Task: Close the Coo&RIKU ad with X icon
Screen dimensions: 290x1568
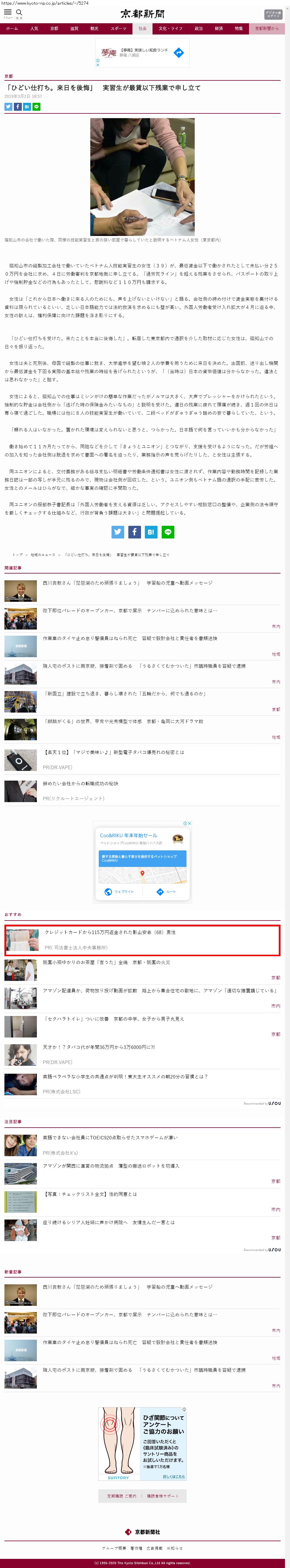Action: point(189,823)
